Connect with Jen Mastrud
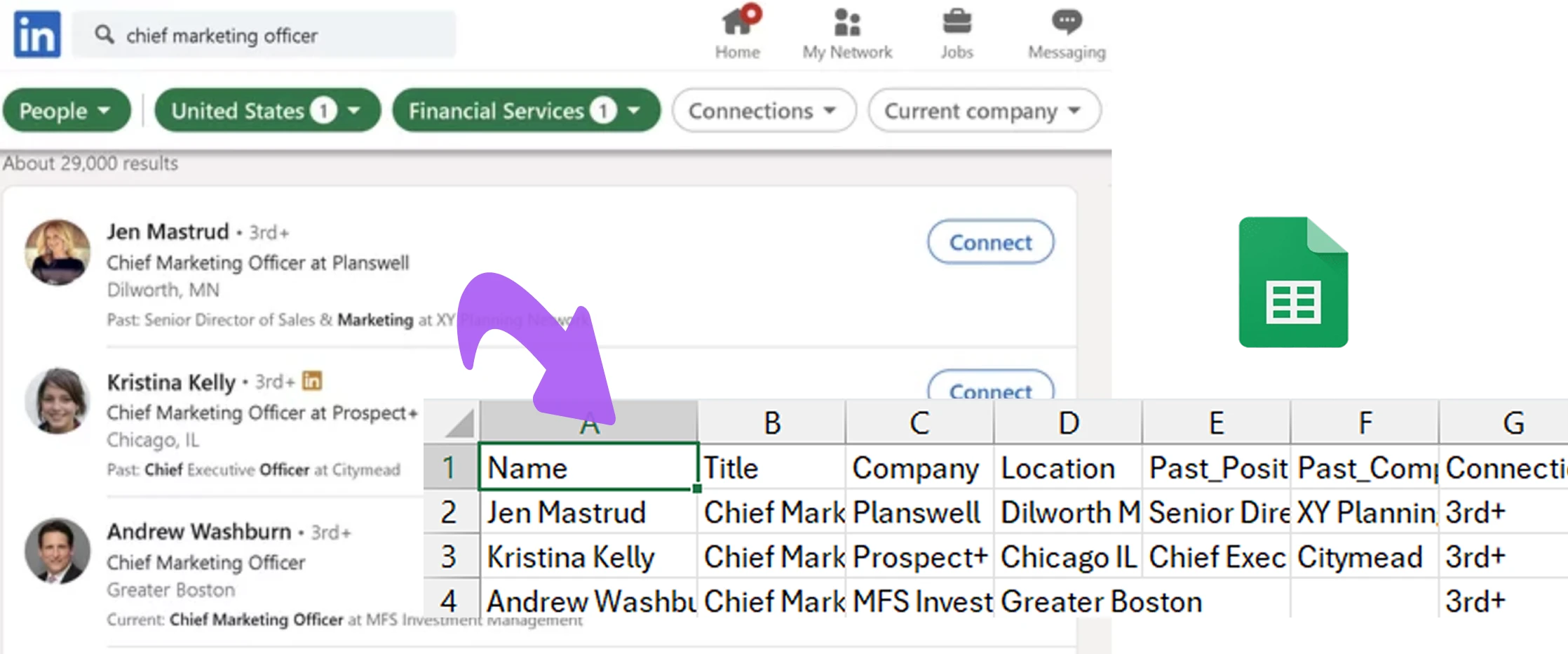This screenshot has width=1568, height=654. point(990,242)
